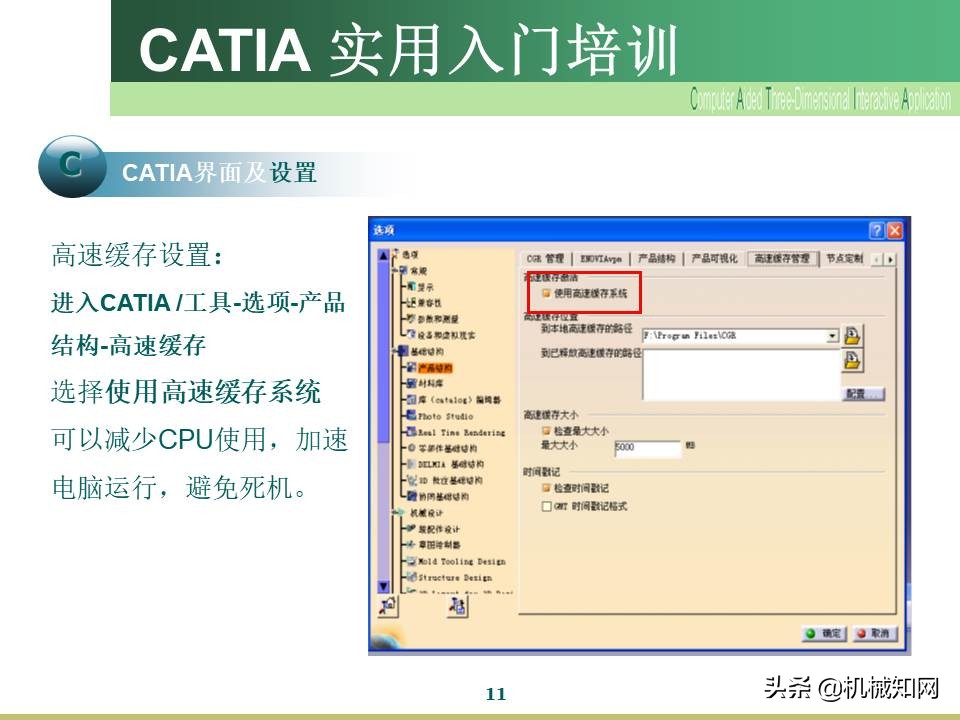Screen dimensions: 960x720
Task: Select the Mold Tooling Design node icon
Action: [412, 561]
